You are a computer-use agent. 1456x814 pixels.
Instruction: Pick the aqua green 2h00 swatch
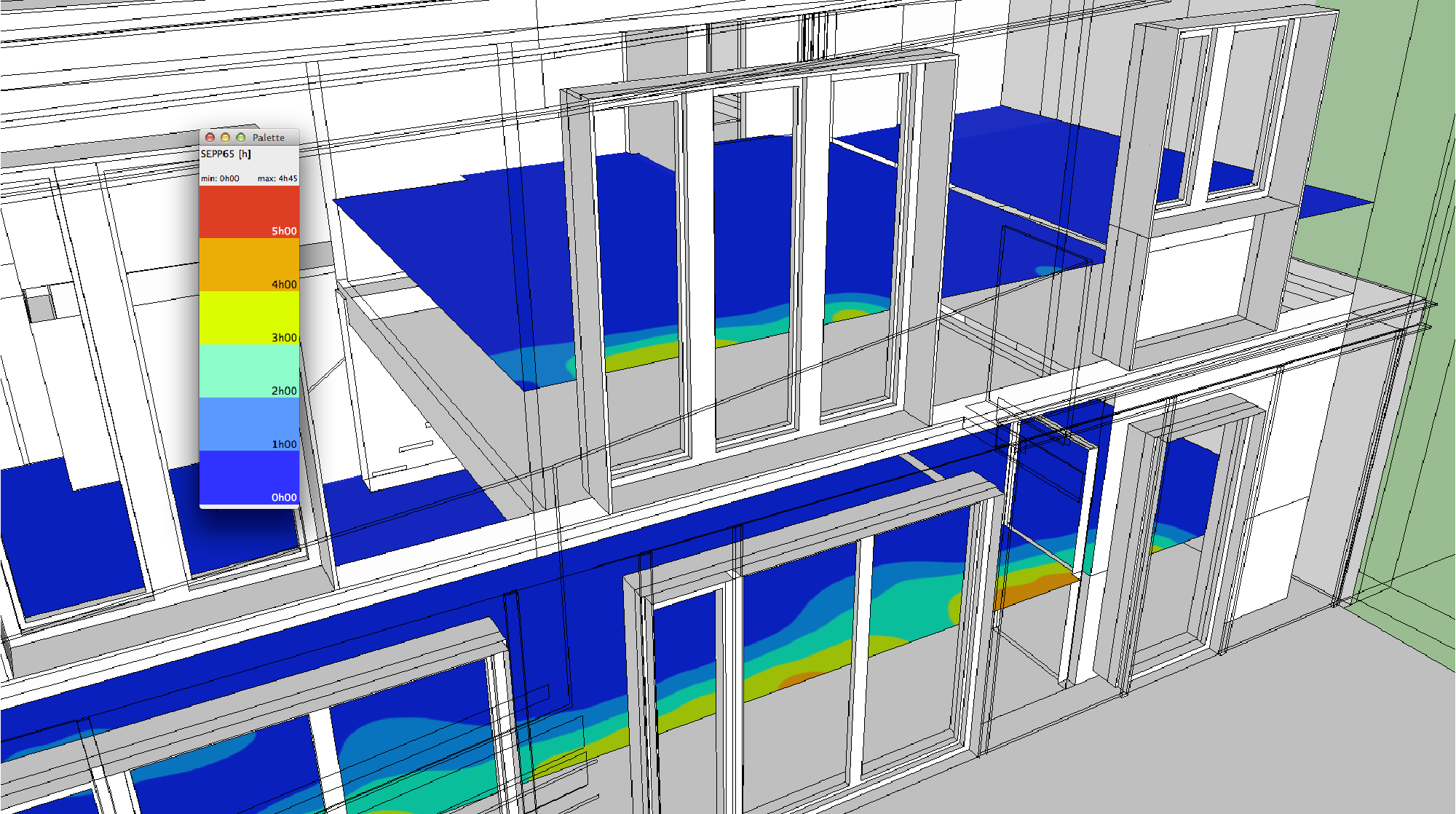tap(249, 371)
